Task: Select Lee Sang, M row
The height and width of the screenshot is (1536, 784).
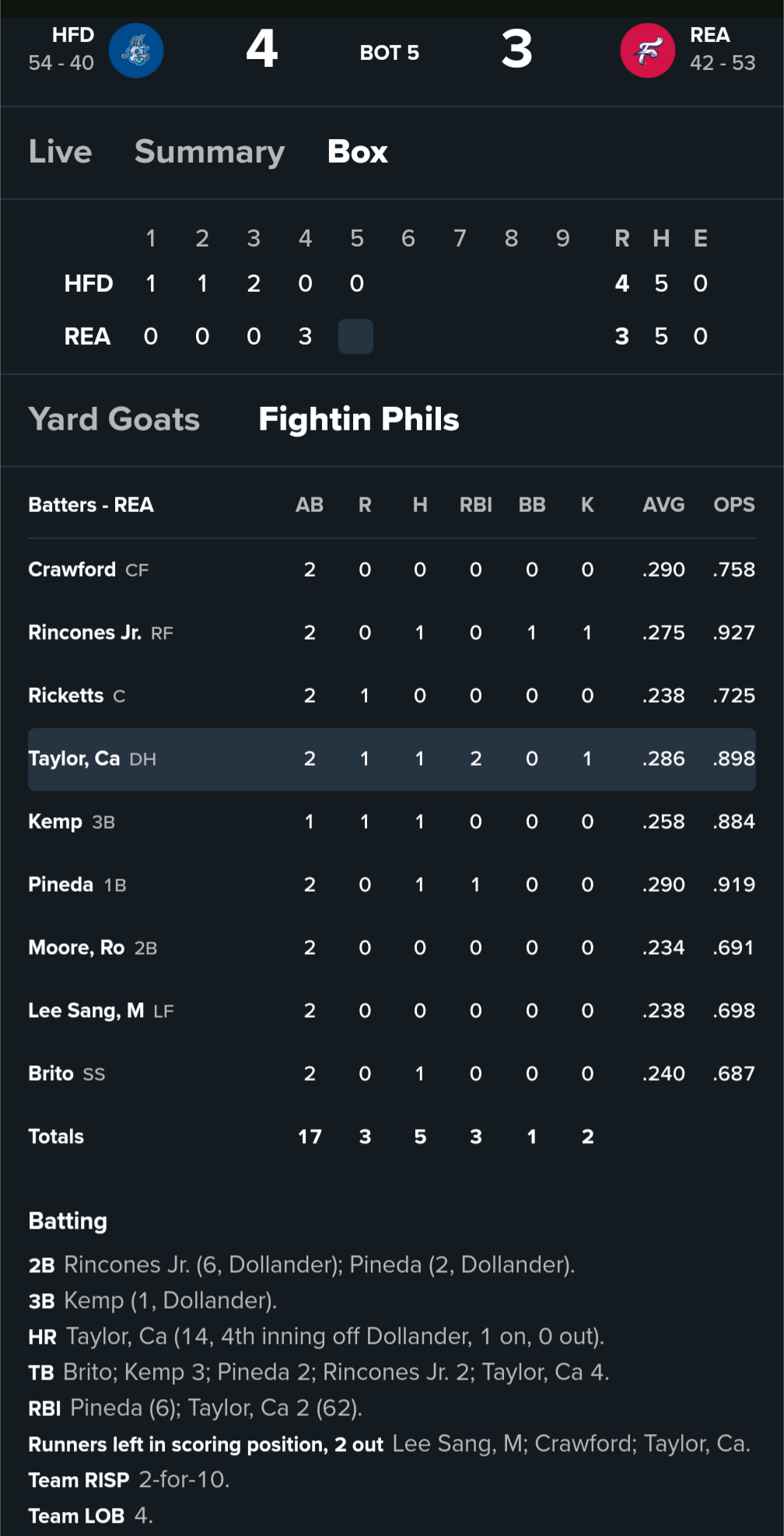Action: [x=86, y=1011]
